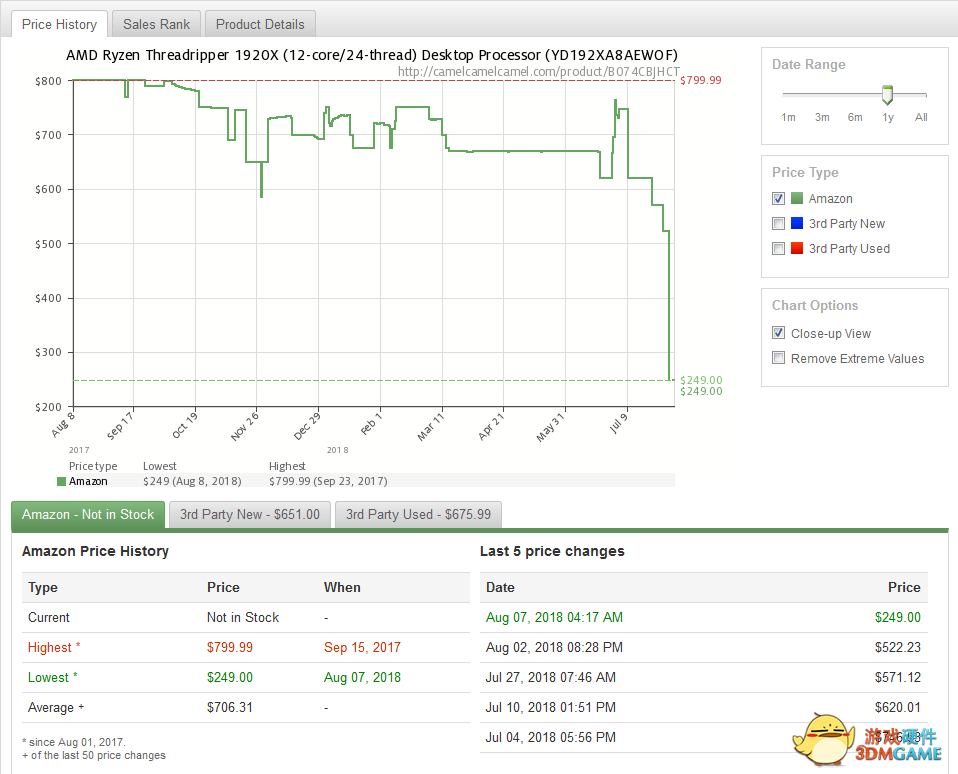958x774 pixels.
Task: Click the blue 3rd Party New swatch
Action: 797,223
